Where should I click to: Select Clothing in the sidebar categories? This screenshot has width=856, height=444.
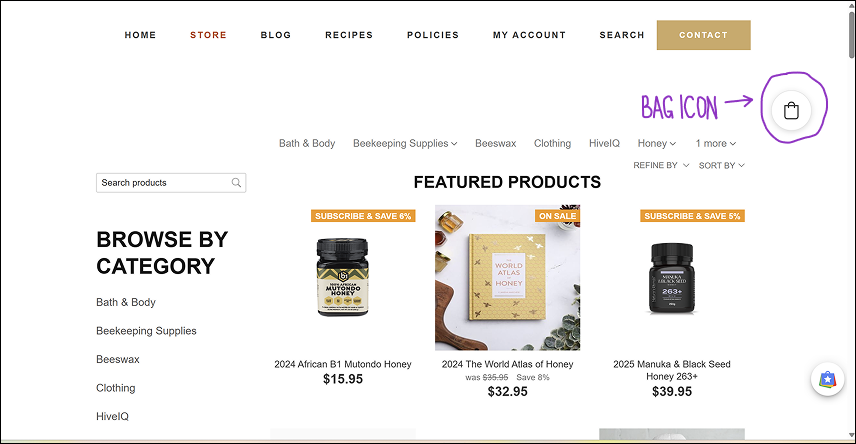coord(116,388)
